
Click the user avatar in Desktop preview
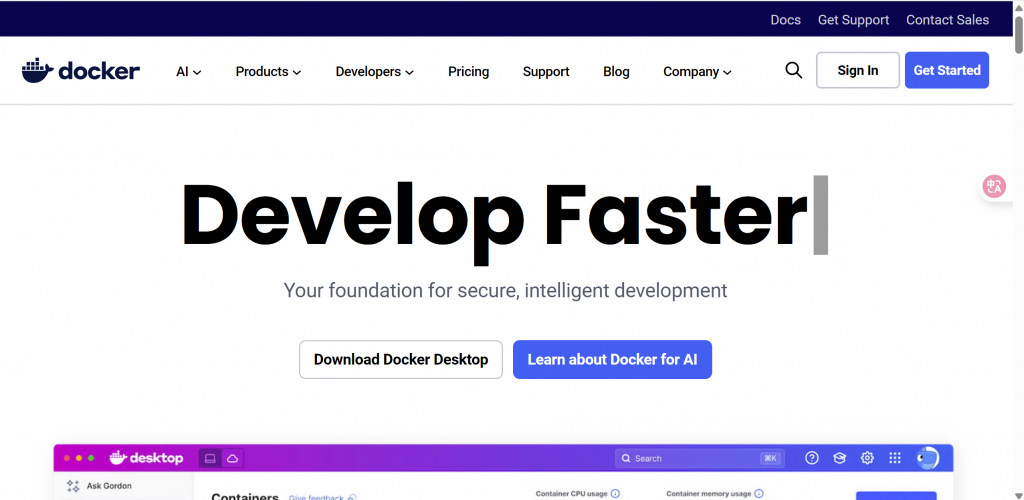click(927, 458)
